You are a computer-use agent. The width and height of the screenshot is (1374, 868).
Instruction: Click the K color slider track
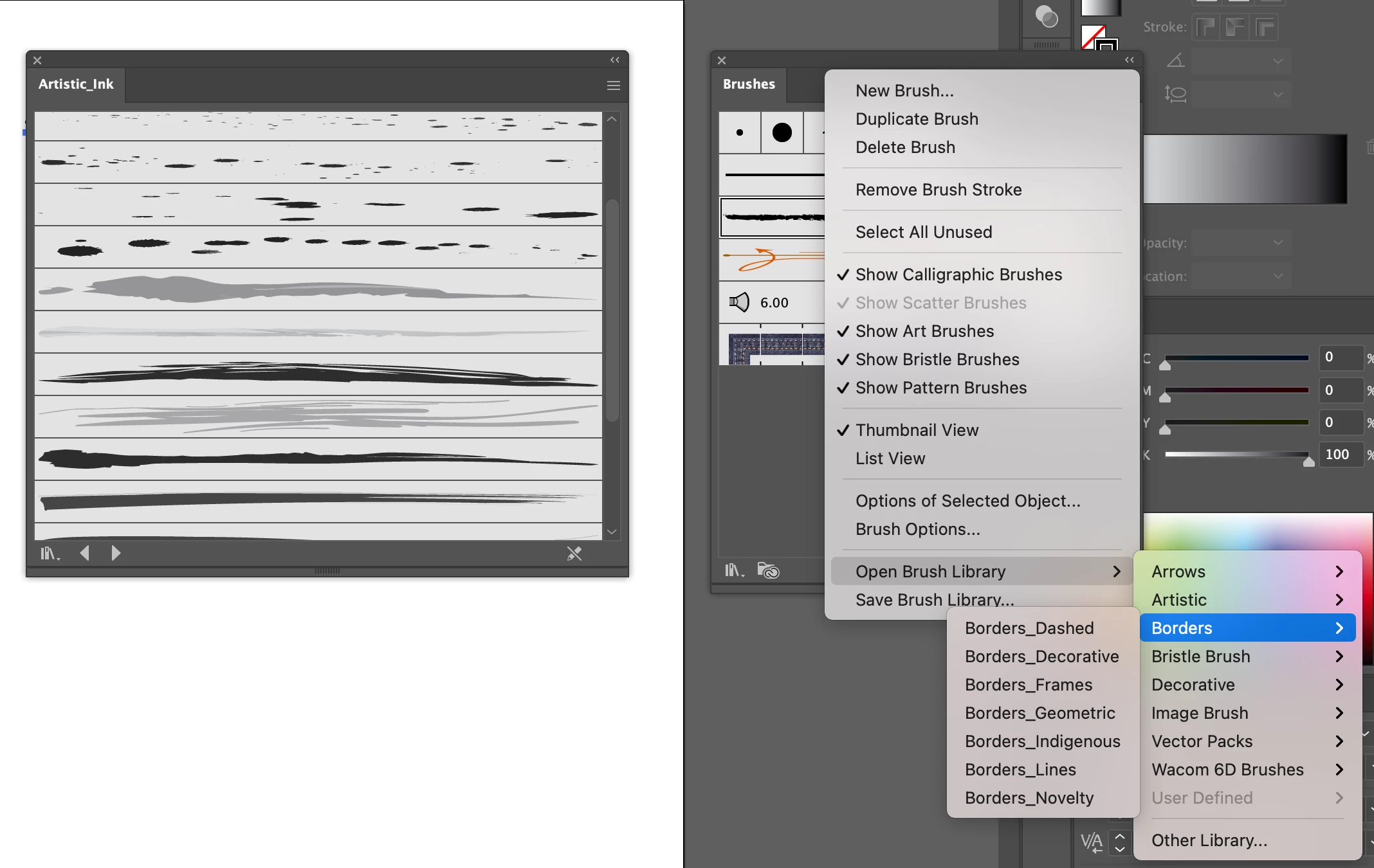(x=1235, y=455)
